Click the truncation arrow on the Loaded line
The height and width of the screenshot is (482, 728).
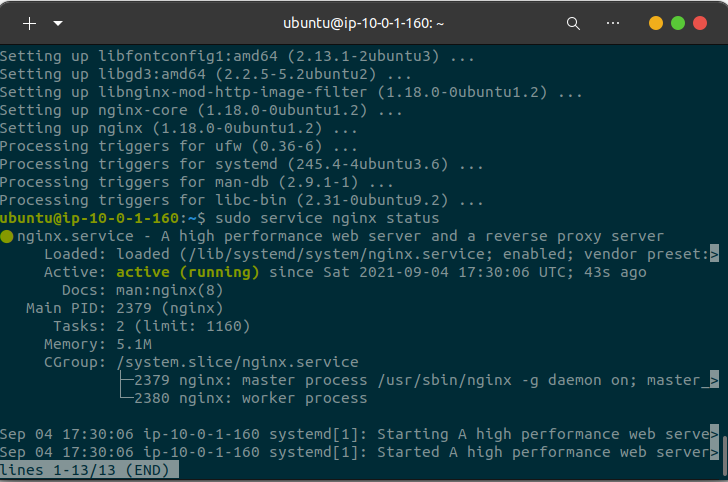pos(714,254)
